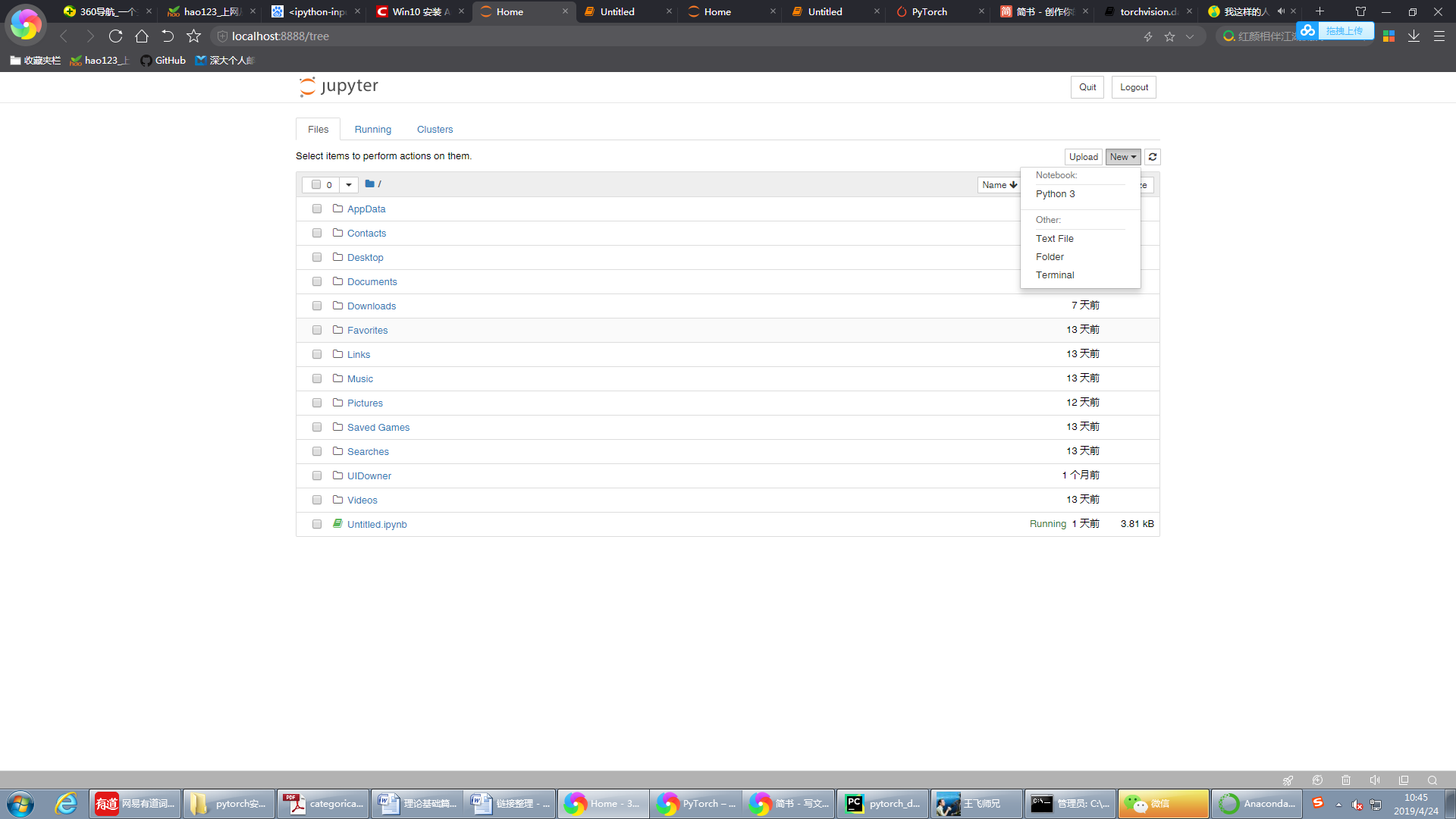Click the browser home icon
The image size is (1456, 819).
coord(141,36)
